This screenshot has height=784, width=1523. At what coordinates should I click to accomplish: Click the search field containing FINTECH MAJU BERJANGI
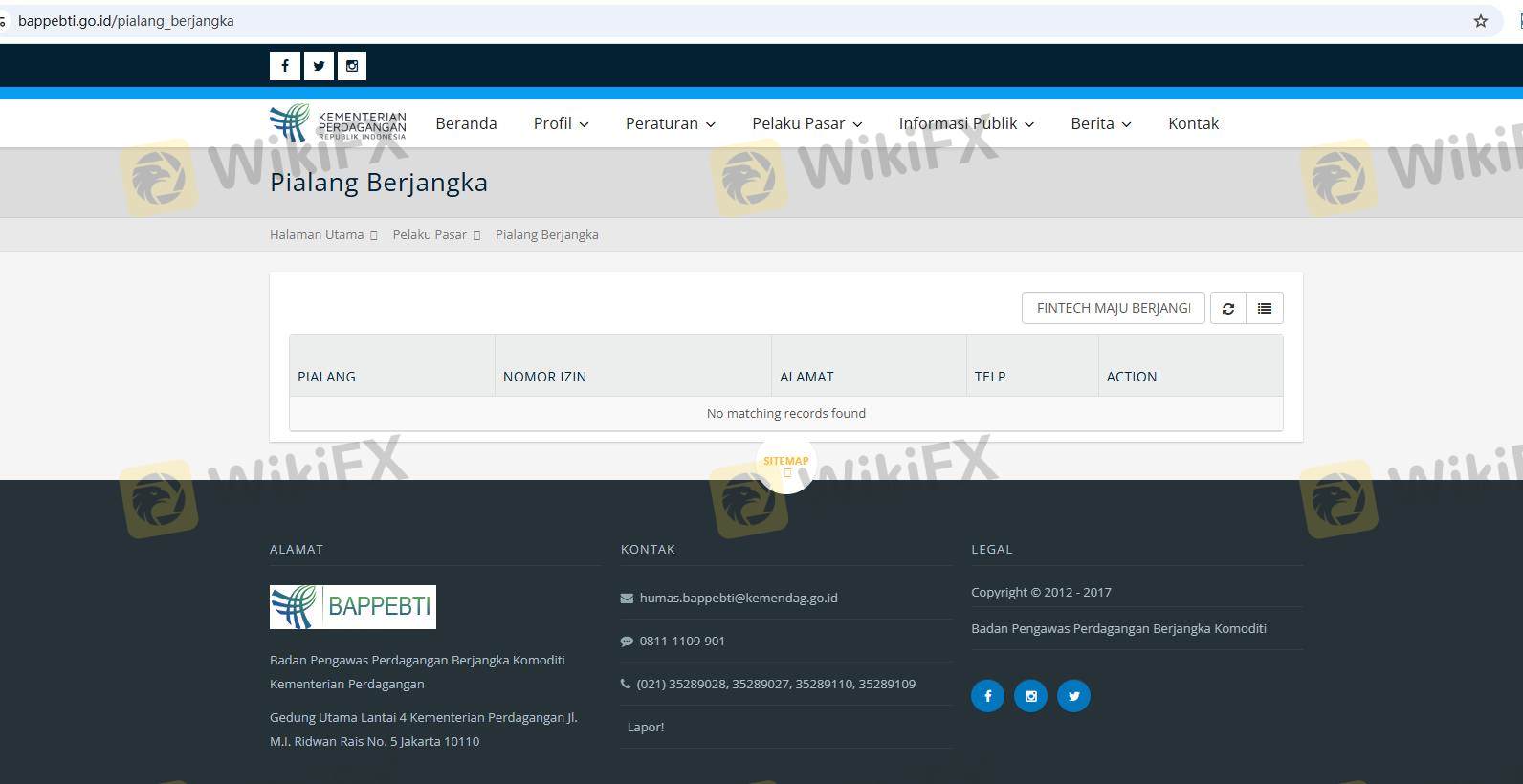tap(1113, 308)
